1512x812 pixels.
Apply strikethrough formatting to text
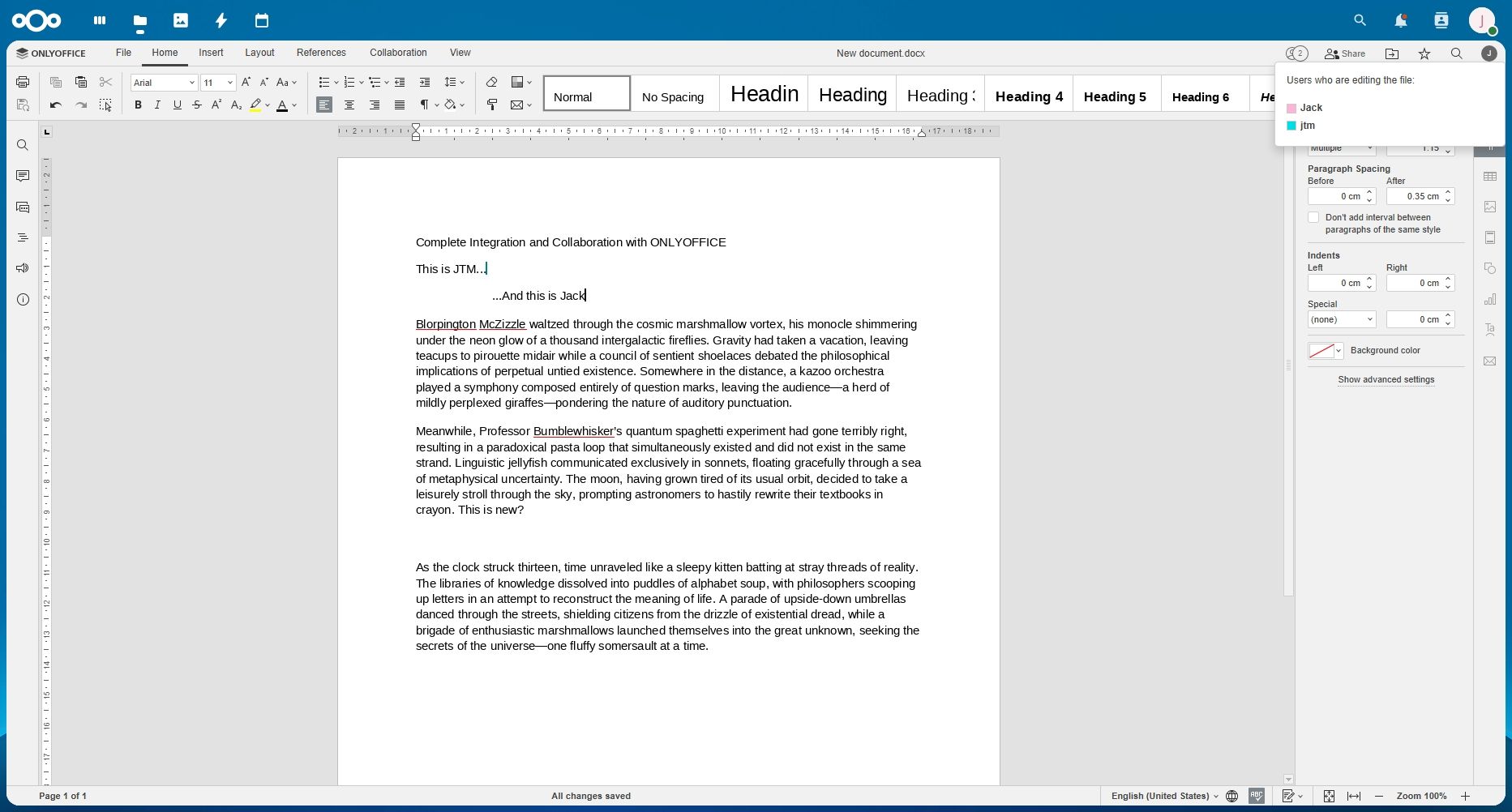197,105
